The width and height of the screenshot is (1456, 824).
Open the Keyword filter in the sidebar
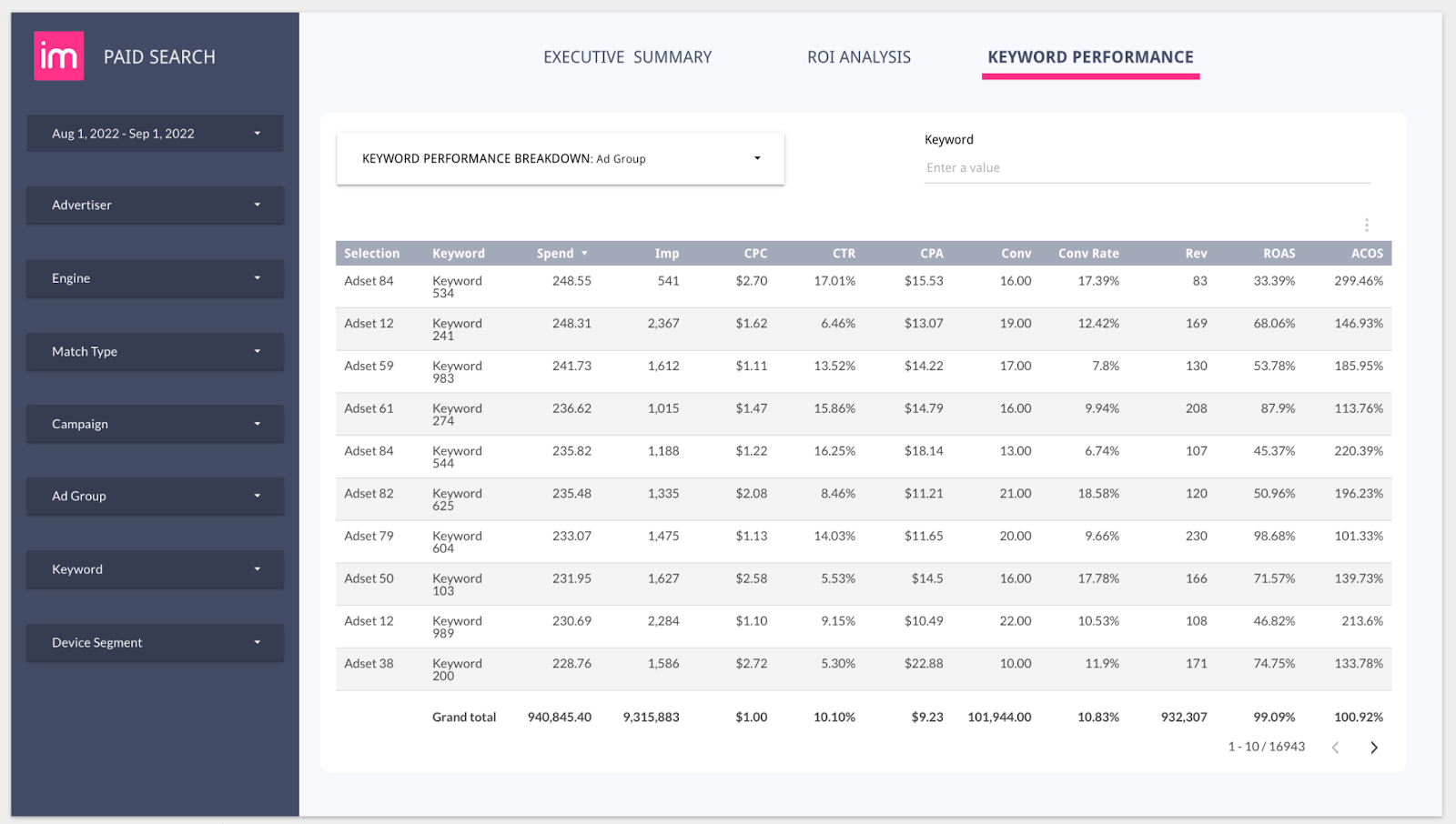[154, 569]
